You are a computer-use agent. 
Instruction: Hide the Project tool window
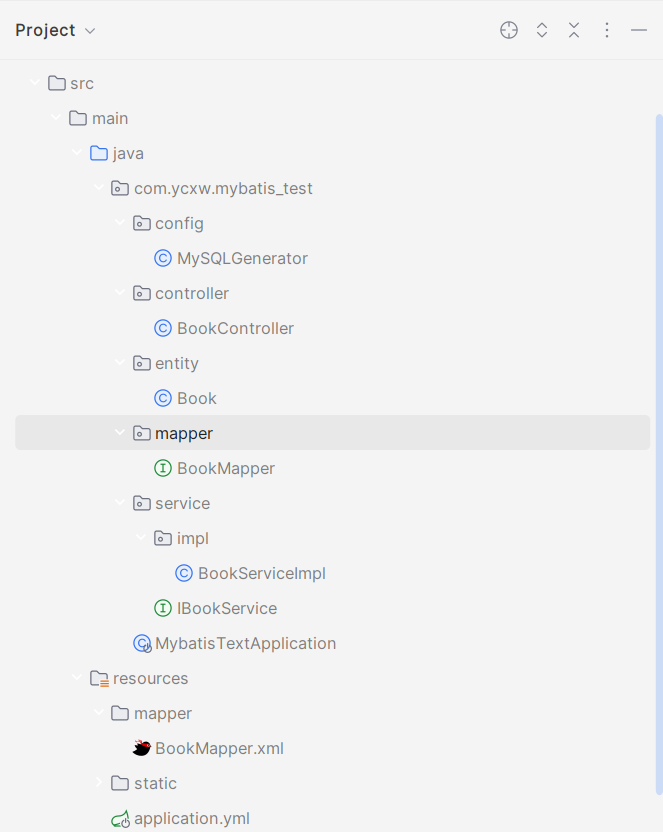[x=639, y=30]
